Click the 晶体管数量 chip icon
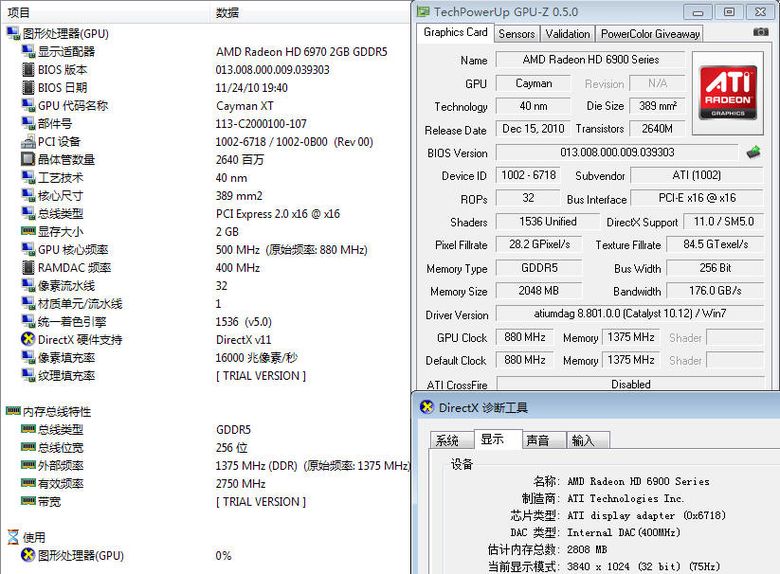Viewport: 780px width, 574px height. pyautogui.click(x=28, y=159)
